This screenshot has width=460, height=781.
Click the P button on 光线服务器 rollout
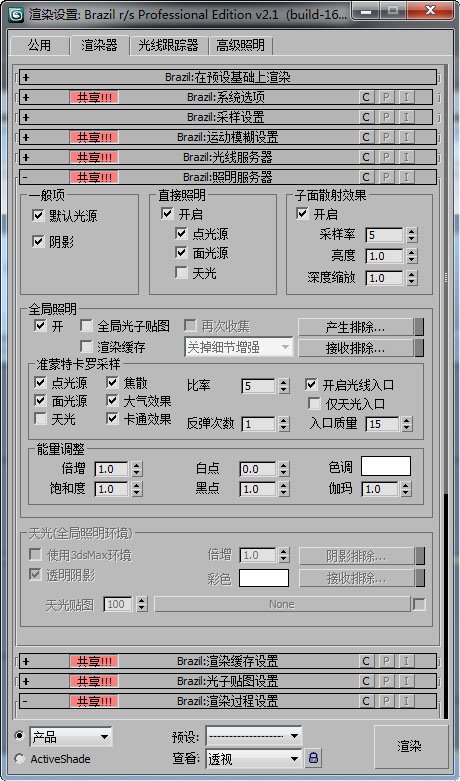(x=386, y=157)
